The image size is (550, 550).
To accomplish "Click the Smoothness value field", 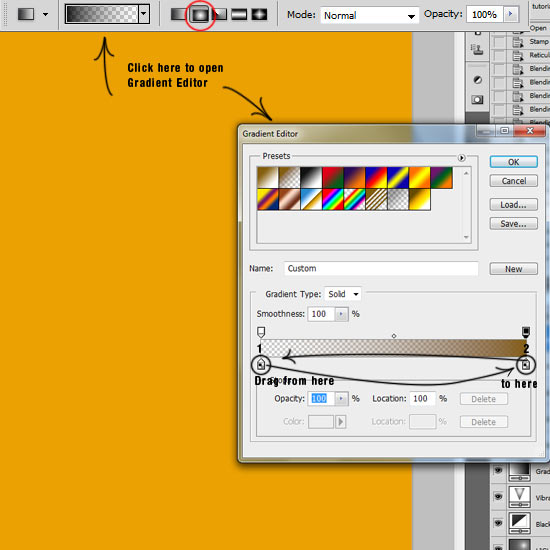I will click(x=321, y=314).
